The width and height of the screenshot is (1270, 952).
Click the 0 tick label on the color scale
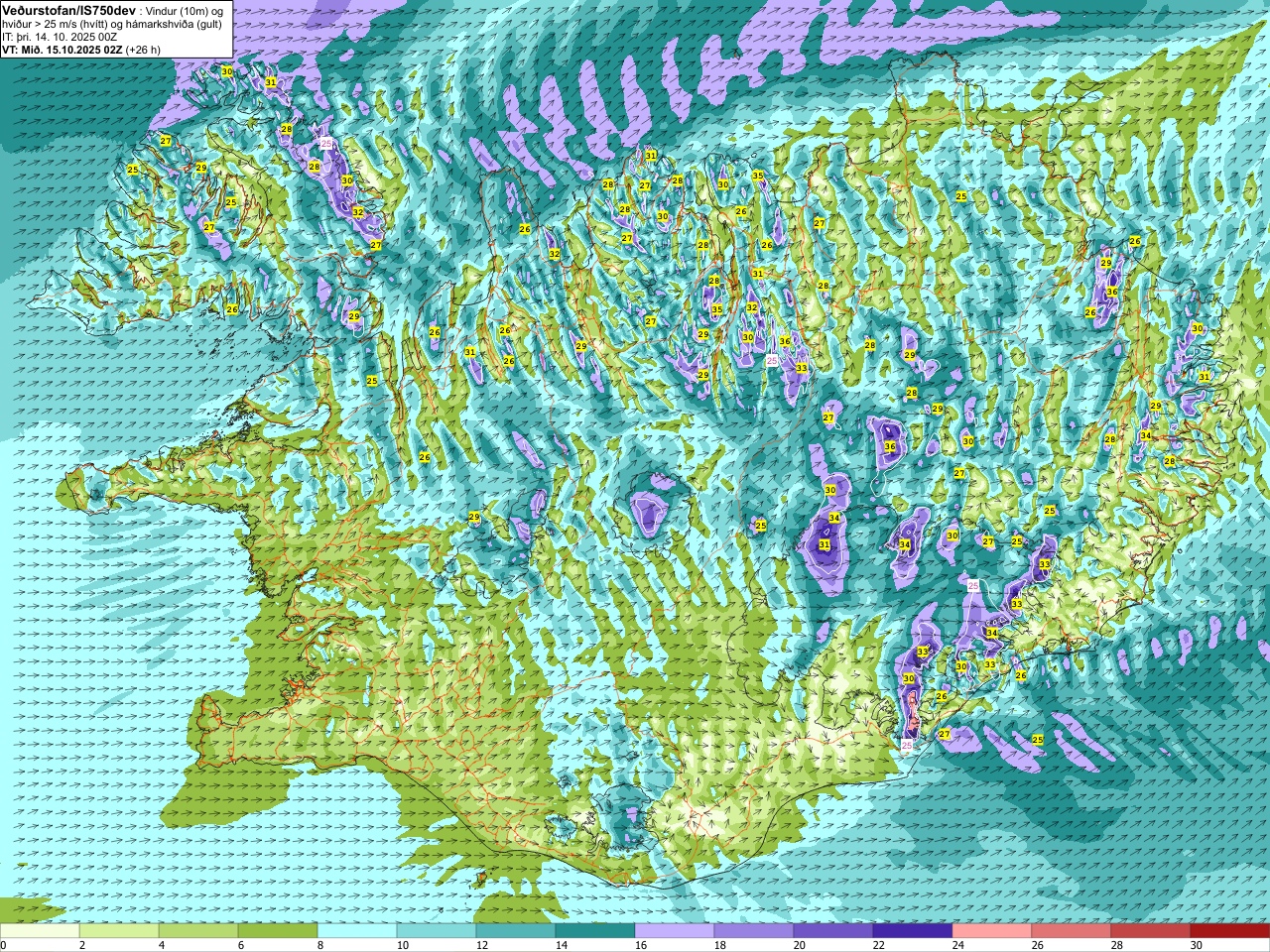coord(4,945)
